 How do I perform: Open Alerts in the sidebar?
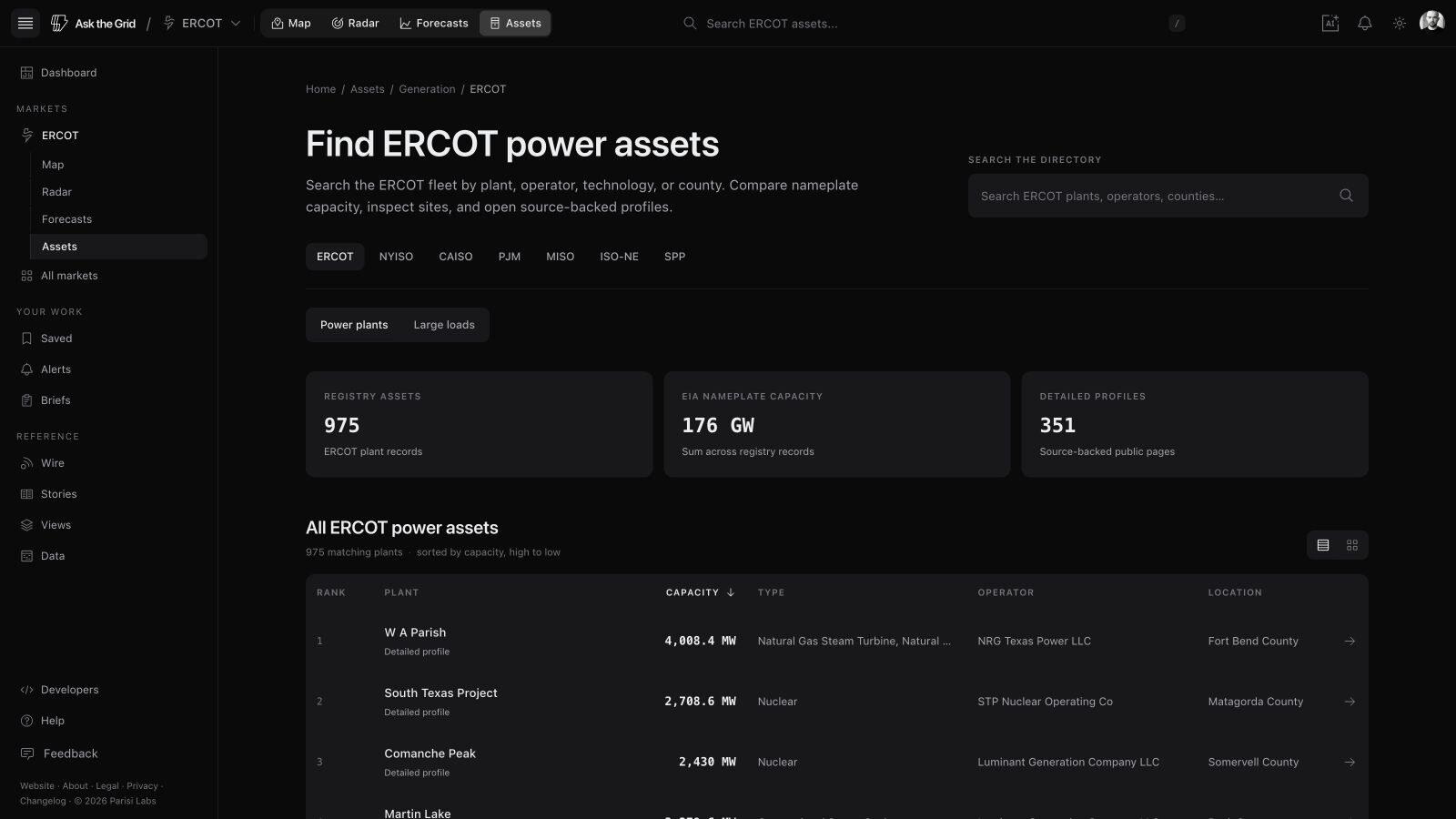(x=109, y=369)
